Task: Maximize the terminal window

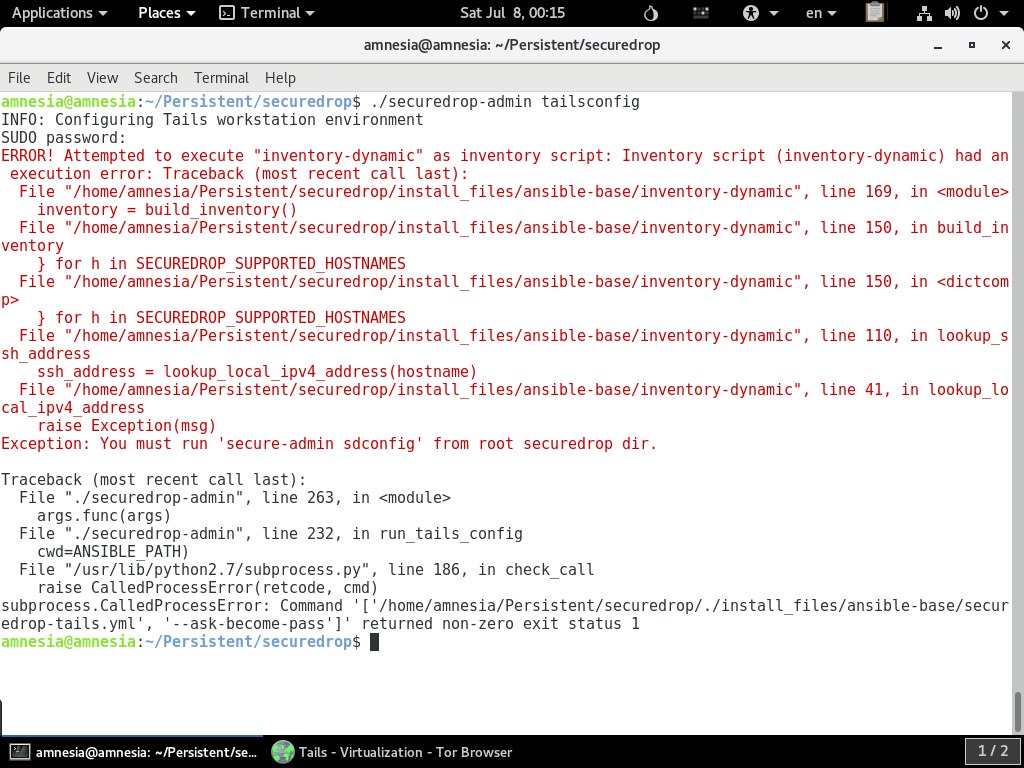Action: point(972,45)
